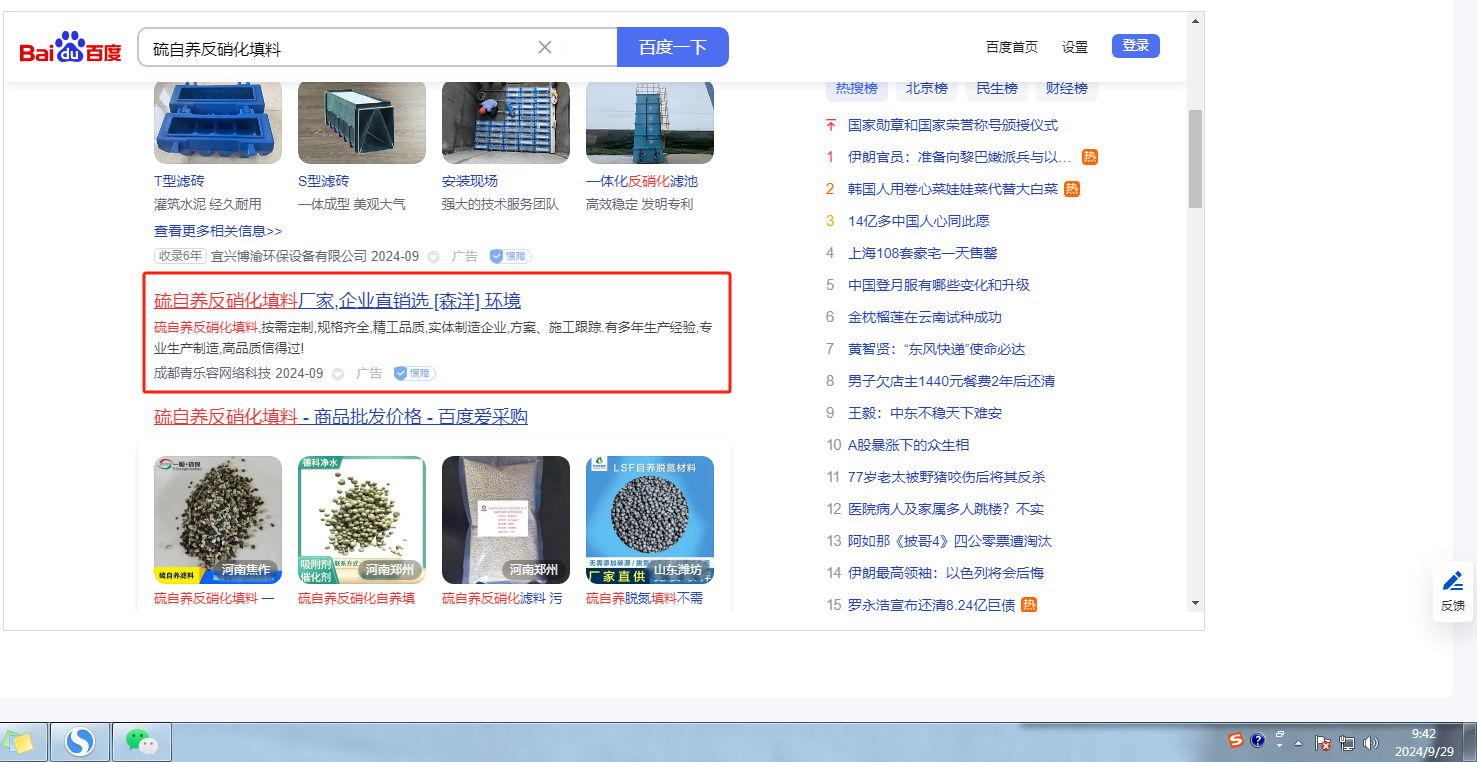Open the 14亿多中国人心同此愿 headline

click(919, 221)
